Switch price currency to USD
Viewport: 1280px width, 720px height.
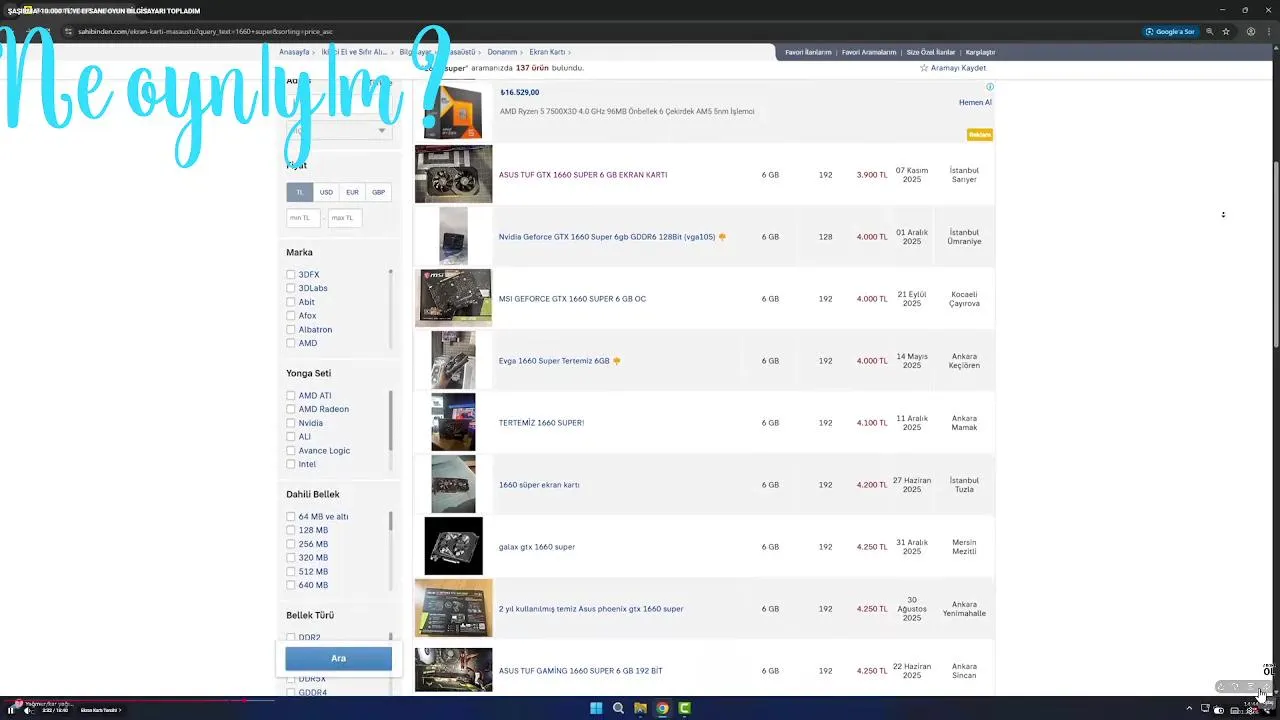pyautogui.click(x=326, y=192)
